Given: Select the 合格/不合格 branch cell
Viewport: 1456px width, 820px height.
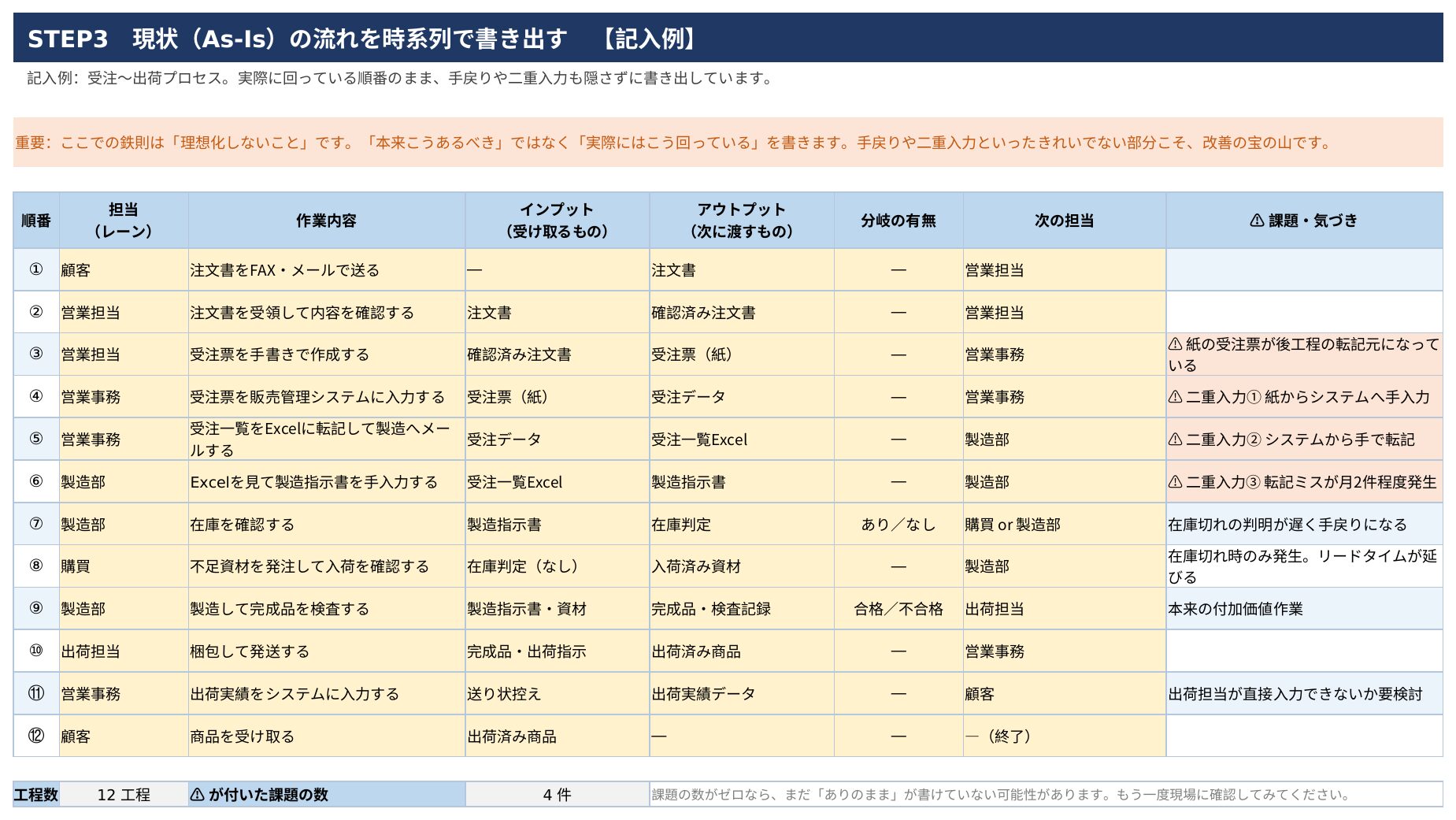Looking at the screenshot, I should [898, 609].
